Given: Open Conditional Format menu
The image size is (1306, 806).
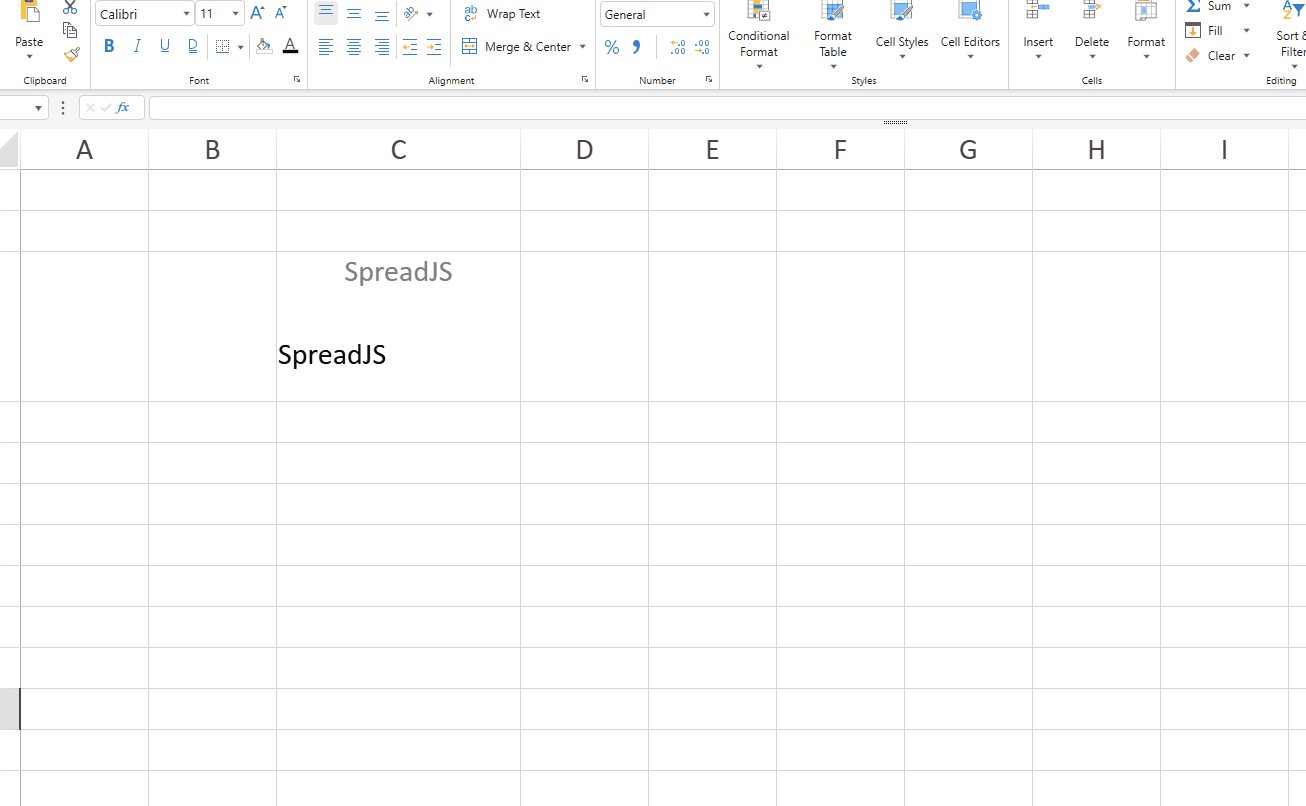Looking at the screenshot, I should tap(759, 33).
